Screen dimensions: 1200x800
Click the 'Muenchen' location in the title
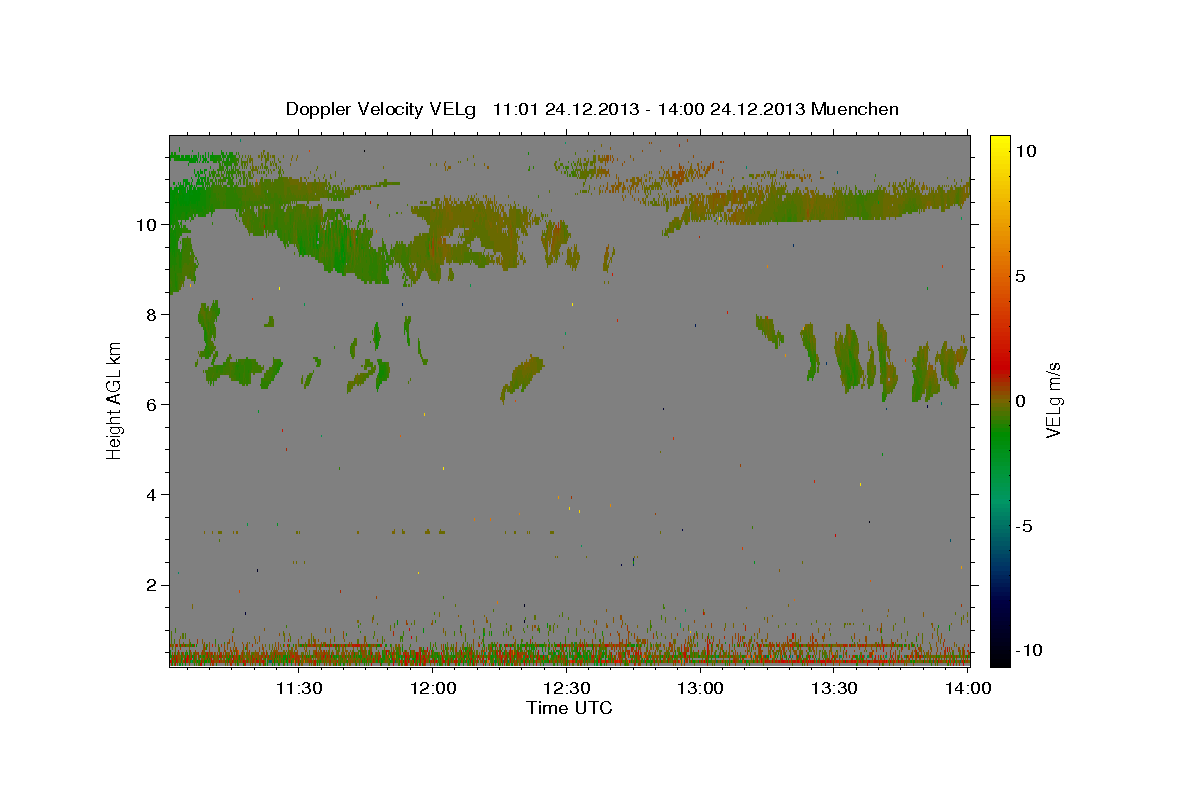pos(855,109)
